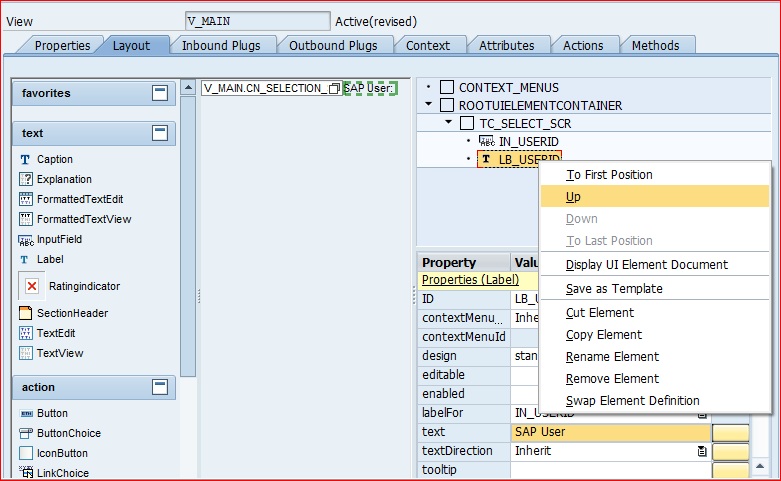
Task: Click the SAP User text value field
Action: pyautogui.click(x=611, y=432)
